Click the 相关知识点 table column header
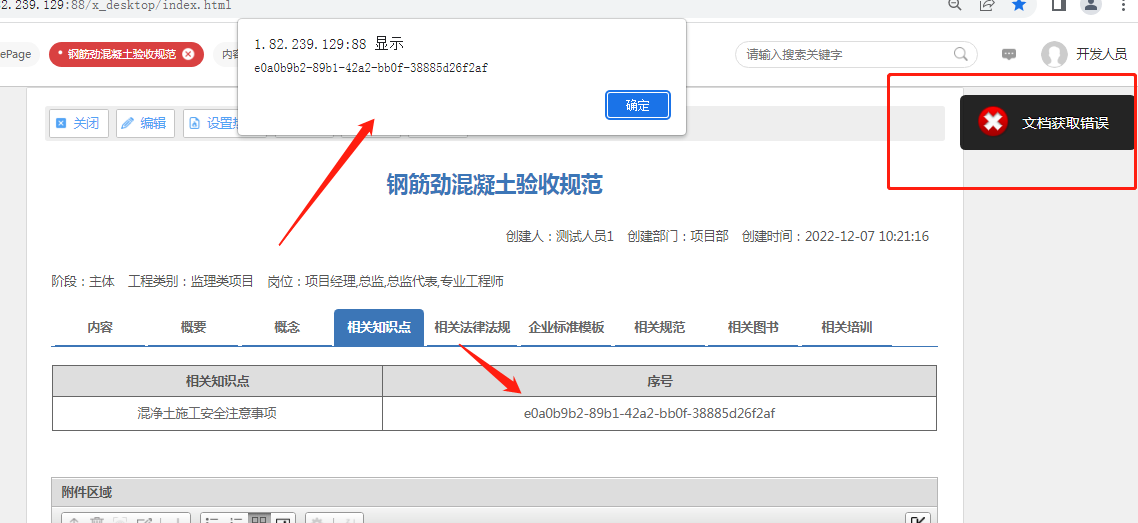Screen dimensions: 1138x523 (218, 381)
